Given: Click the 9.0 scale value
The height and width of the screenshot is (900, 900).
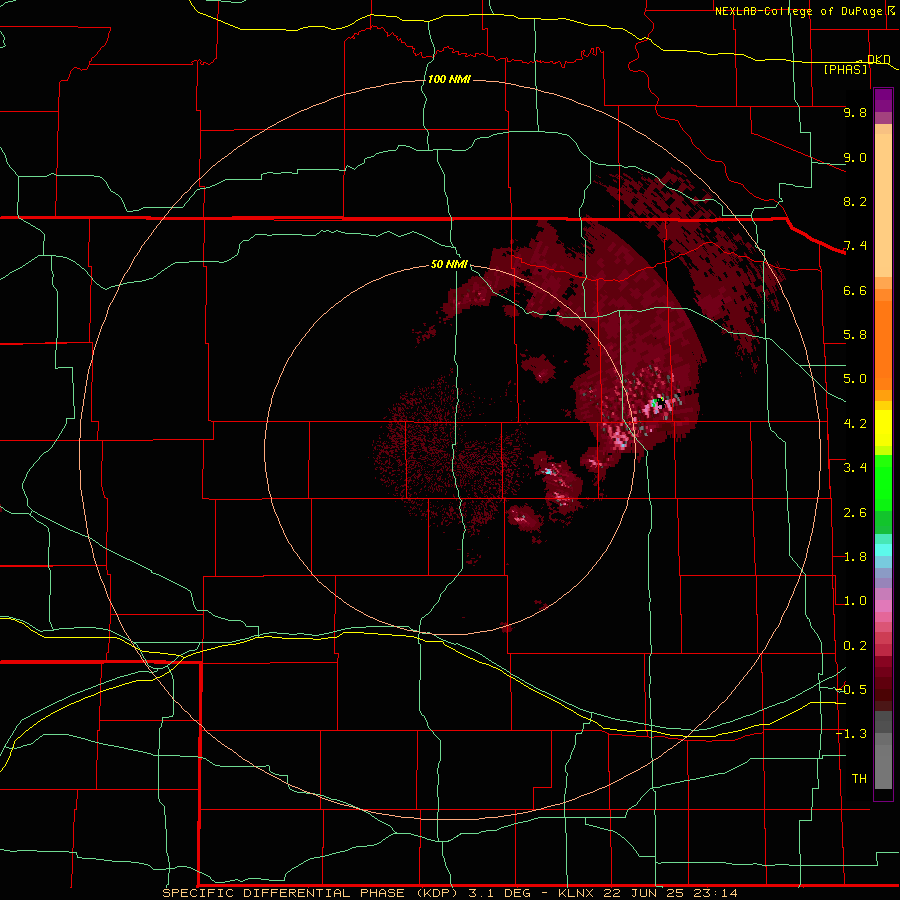Looking at the screenshot, I should tap(855, 157).
